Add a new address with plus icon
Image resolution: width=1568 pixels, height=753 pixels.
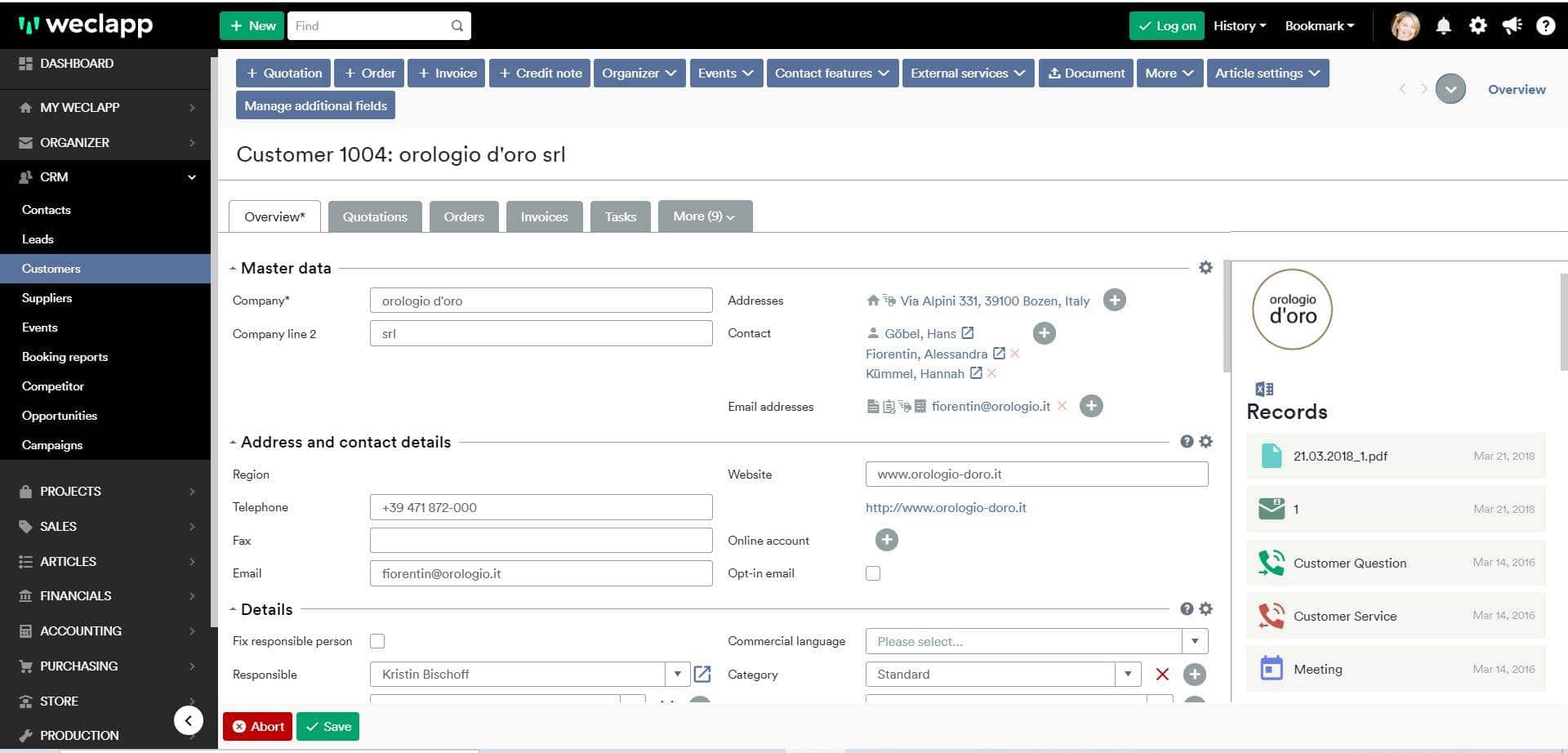click(1114, 301)
